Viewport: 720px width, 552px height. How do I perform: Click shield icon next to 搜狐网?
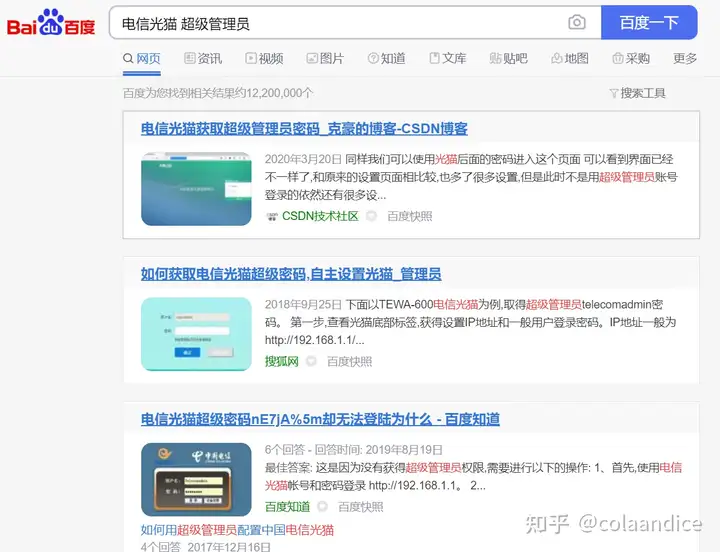point(311,361)
